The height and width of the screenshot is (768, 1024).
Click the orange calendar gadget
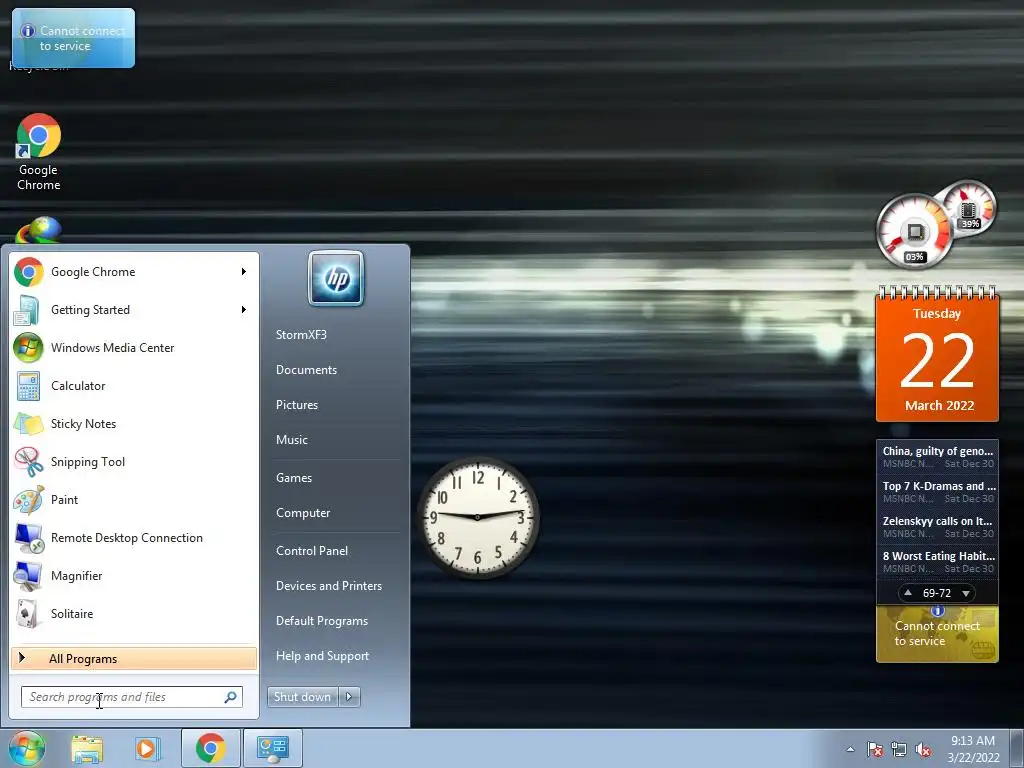coord(937,355)
